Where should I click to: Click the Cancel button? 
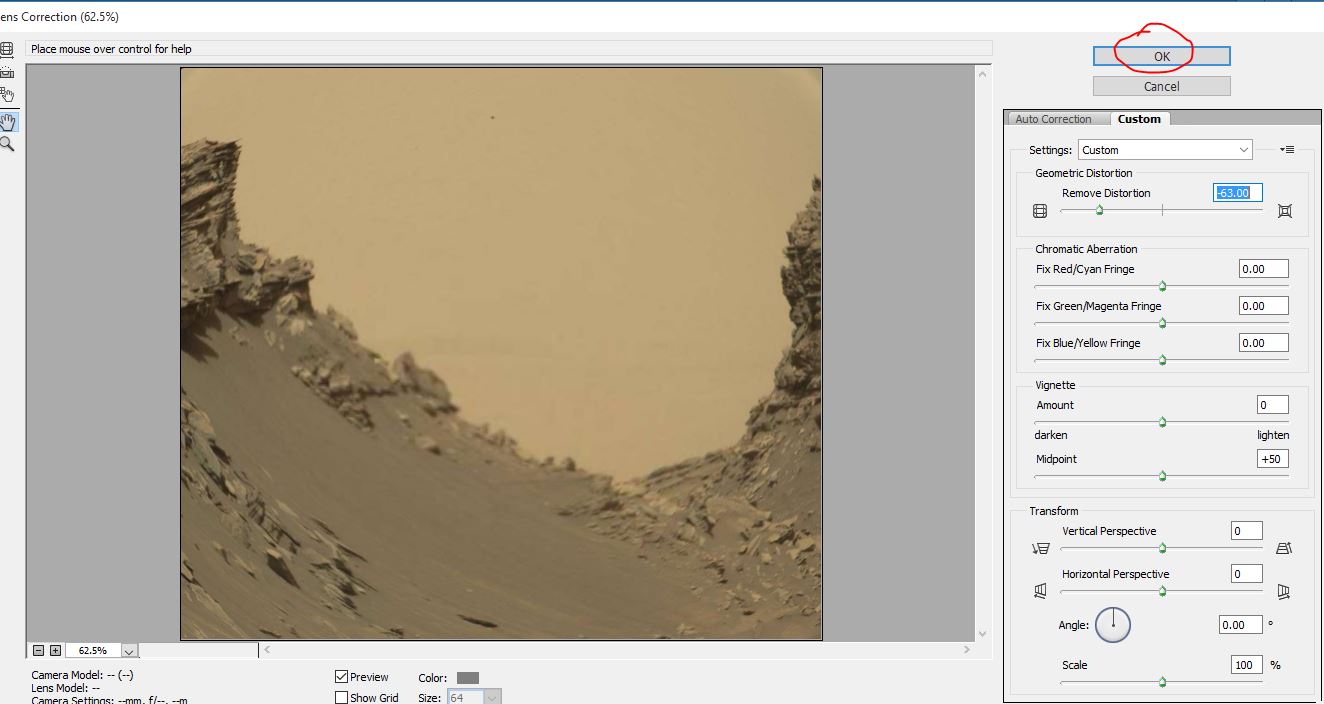[1161, 86]
